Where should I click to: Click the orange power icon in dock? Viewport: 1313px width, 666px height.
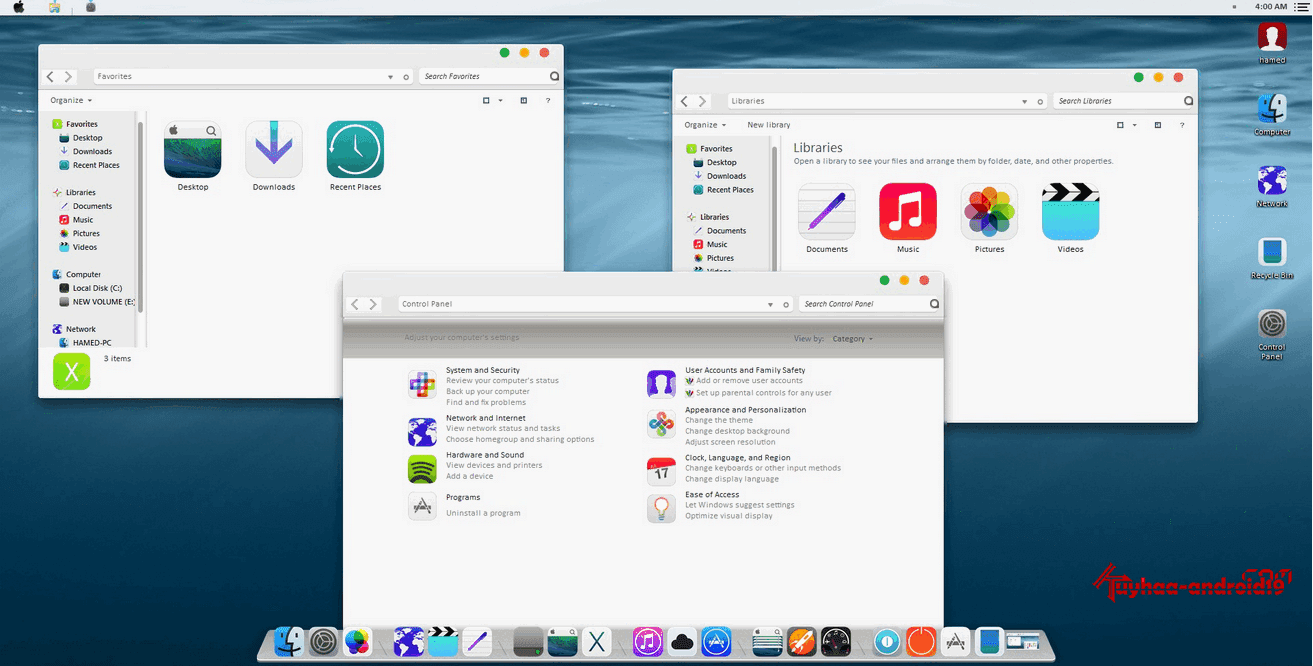[x=921, y=641]
